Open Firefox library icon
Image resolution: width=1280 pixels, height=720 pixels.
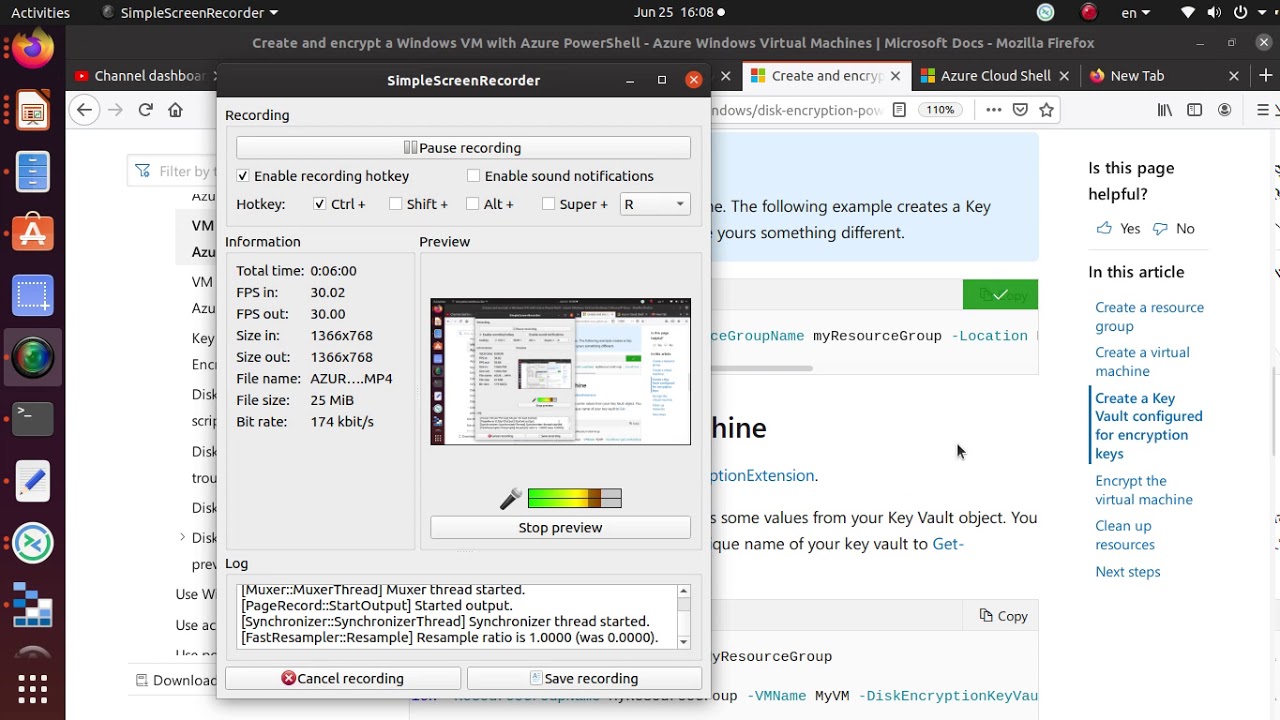click(1165, 110)
